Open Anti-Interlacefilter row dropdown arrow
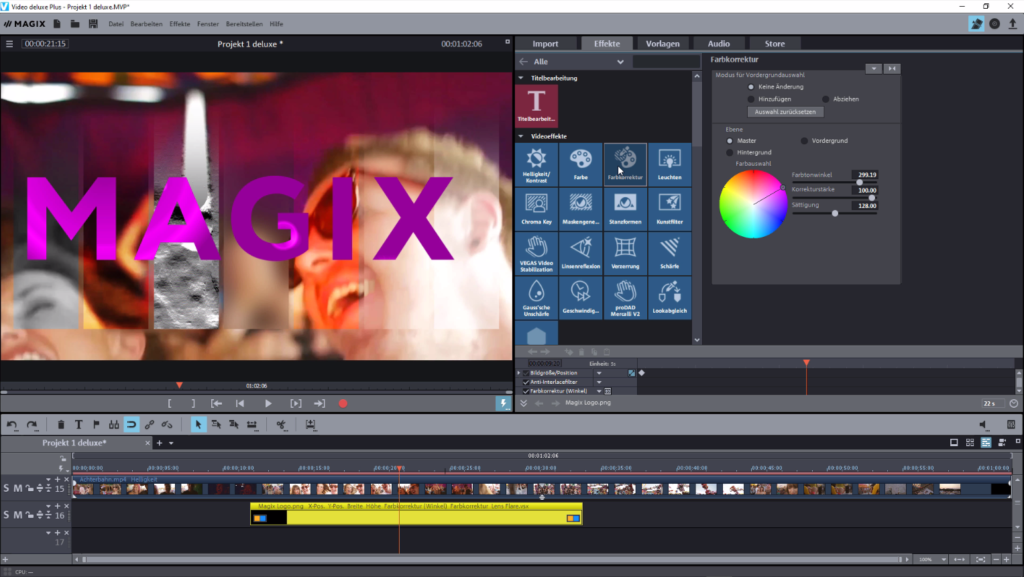 coord(599,382)
